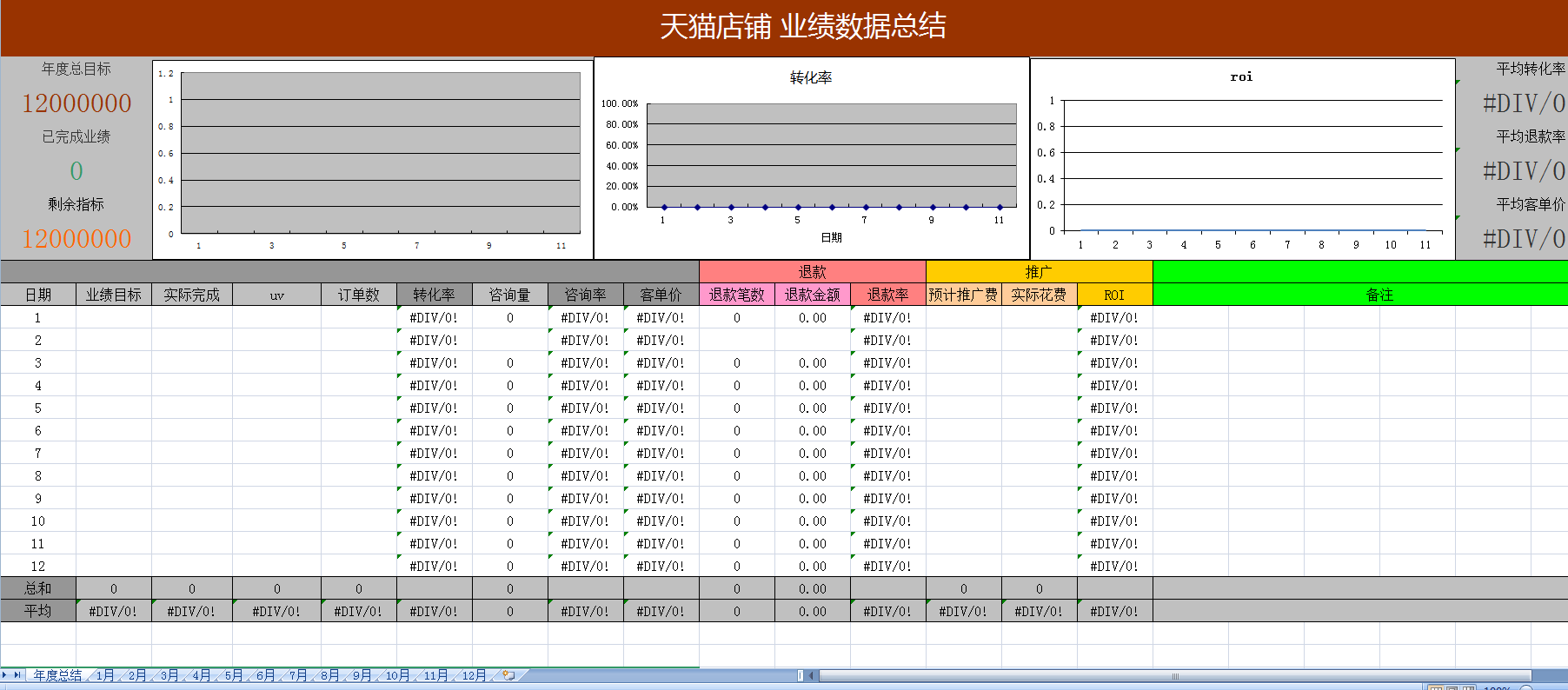Select the 平均 row label cell
This screenshot has height=690, width=1568.
click(38, 611)
